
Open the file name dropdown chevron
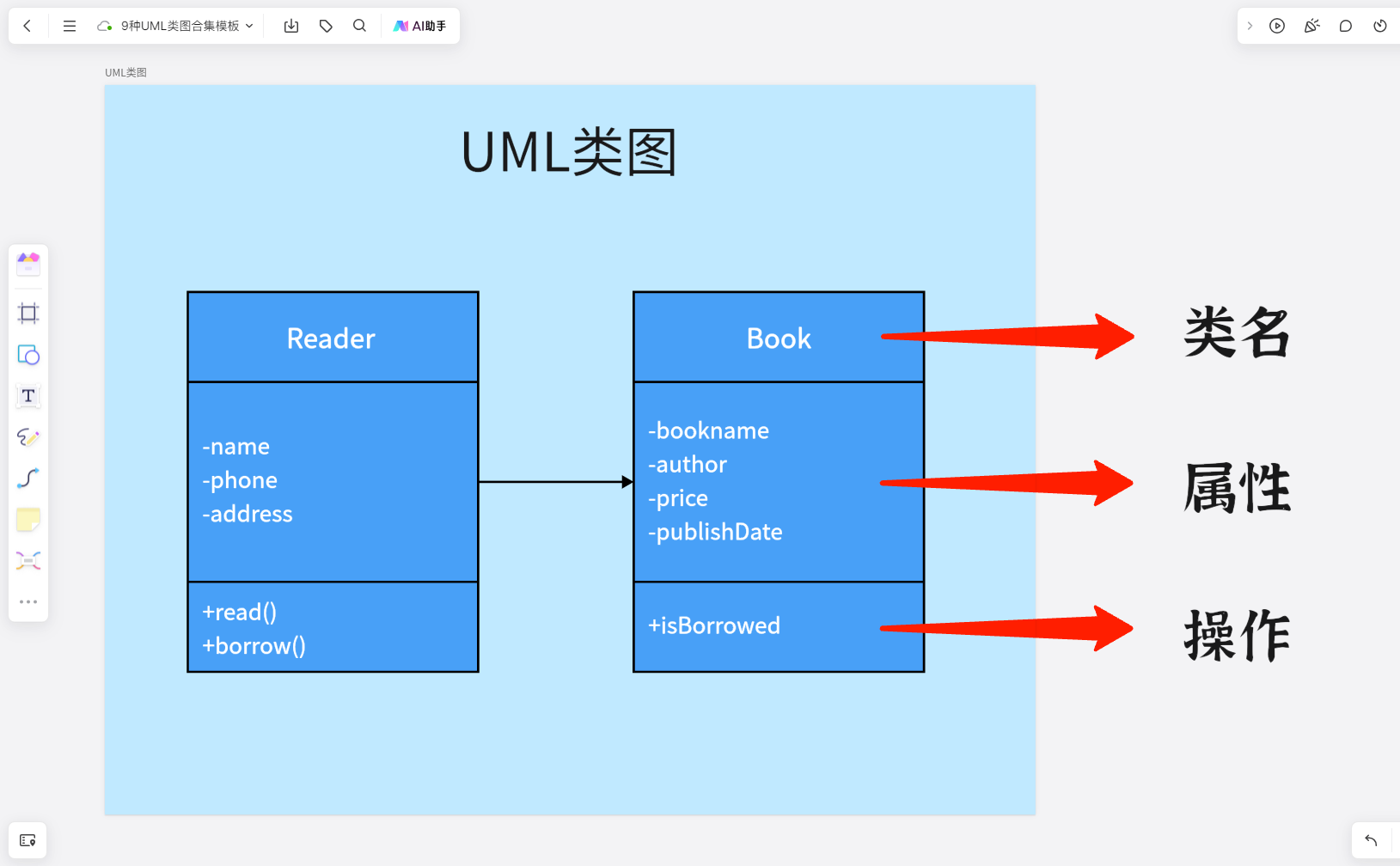click(250, 26)
